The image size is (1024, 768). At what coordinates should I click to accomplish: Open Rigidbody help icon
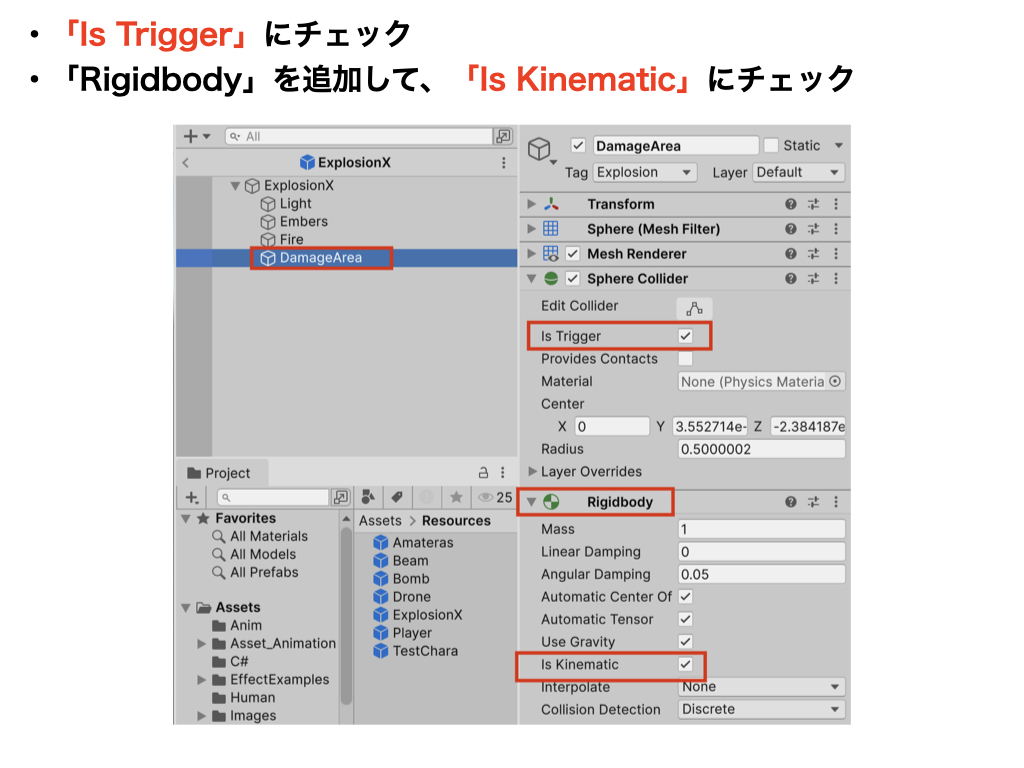[791, 502]
